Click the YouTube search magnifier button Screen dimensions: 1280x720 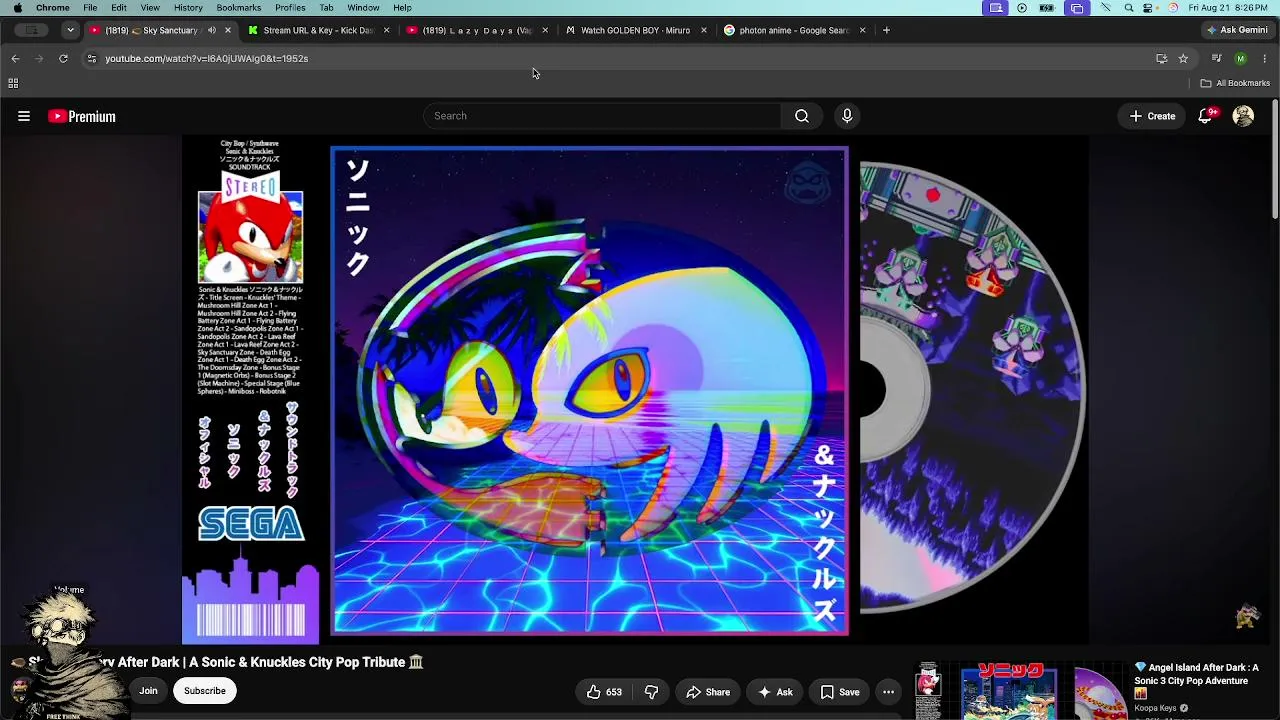tap(801, 116)
